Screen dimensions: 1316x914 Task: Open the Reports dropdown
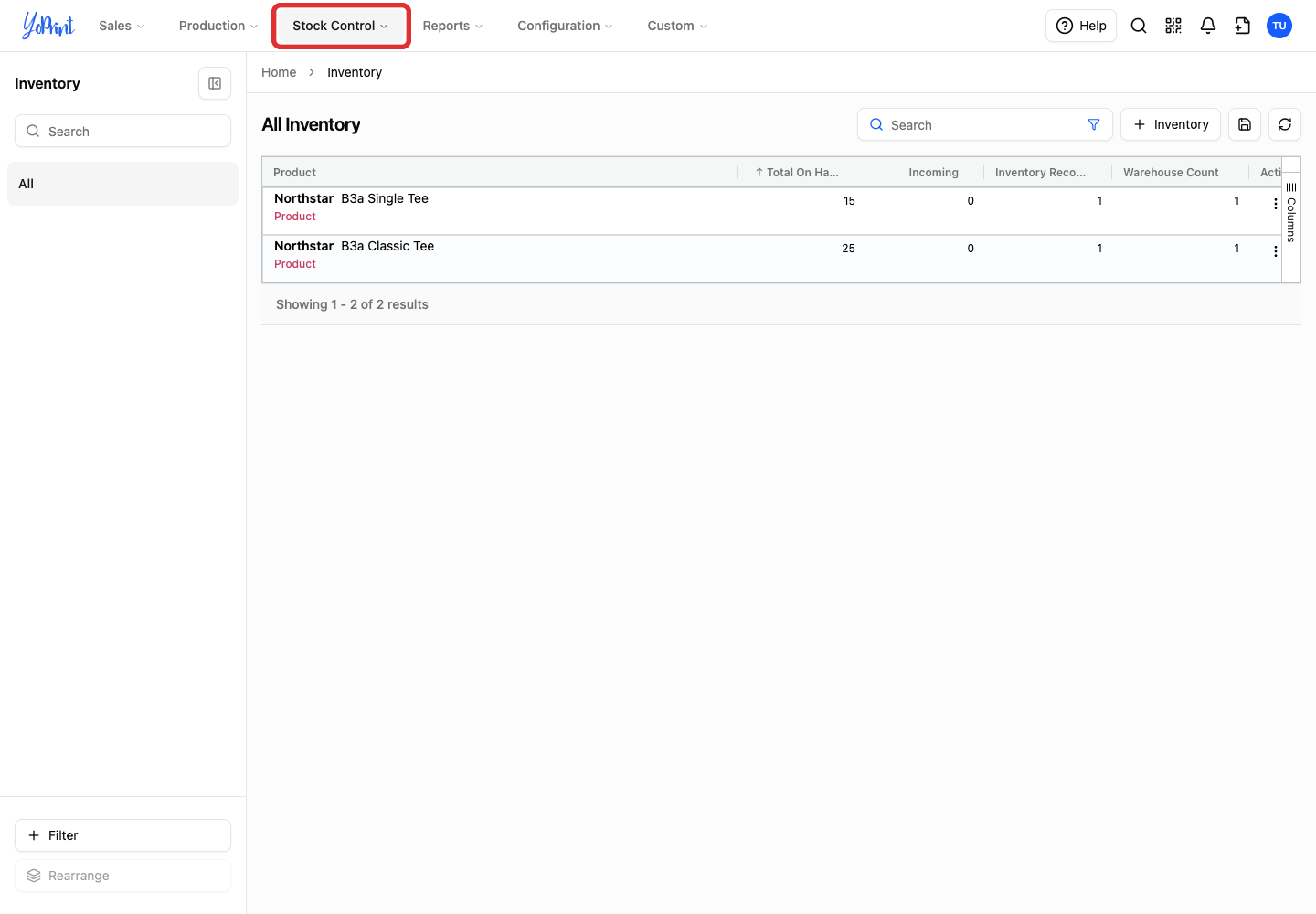(452, 26)
